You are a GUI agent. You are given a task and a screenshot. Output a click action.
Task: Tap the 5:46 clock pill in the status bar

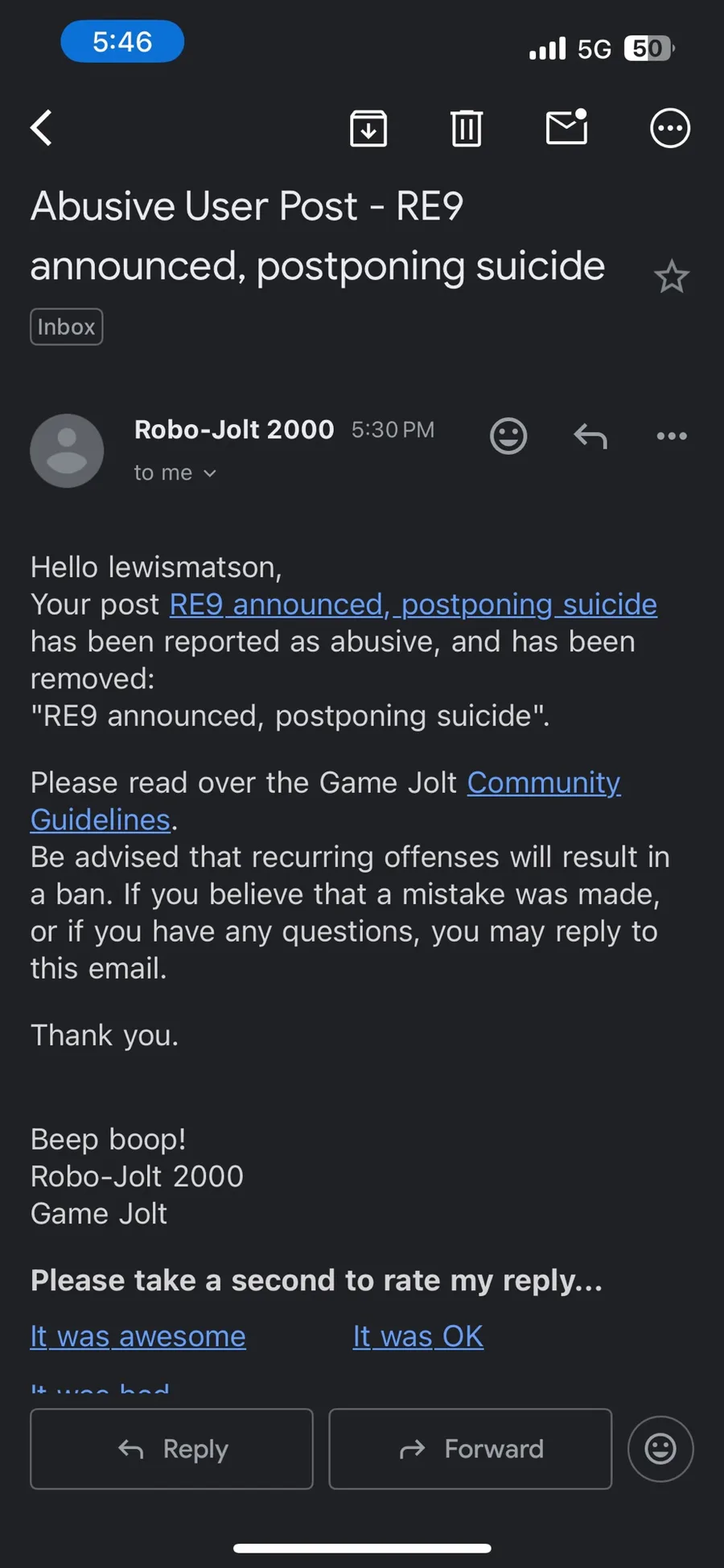pyautogui.click(x=122, y=42)
